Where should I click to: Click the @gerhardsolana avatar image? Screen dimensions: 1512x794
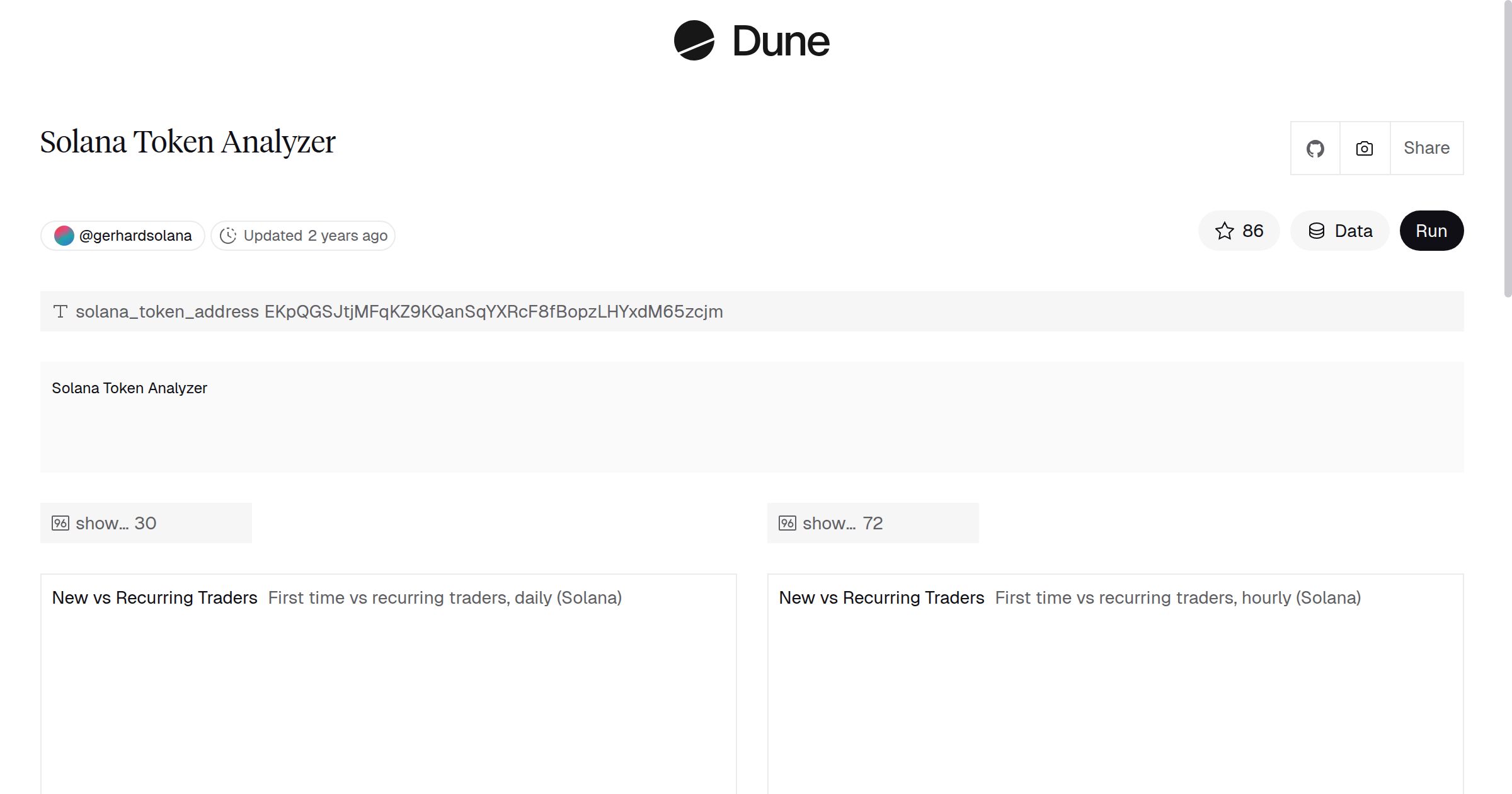(66, 234)
